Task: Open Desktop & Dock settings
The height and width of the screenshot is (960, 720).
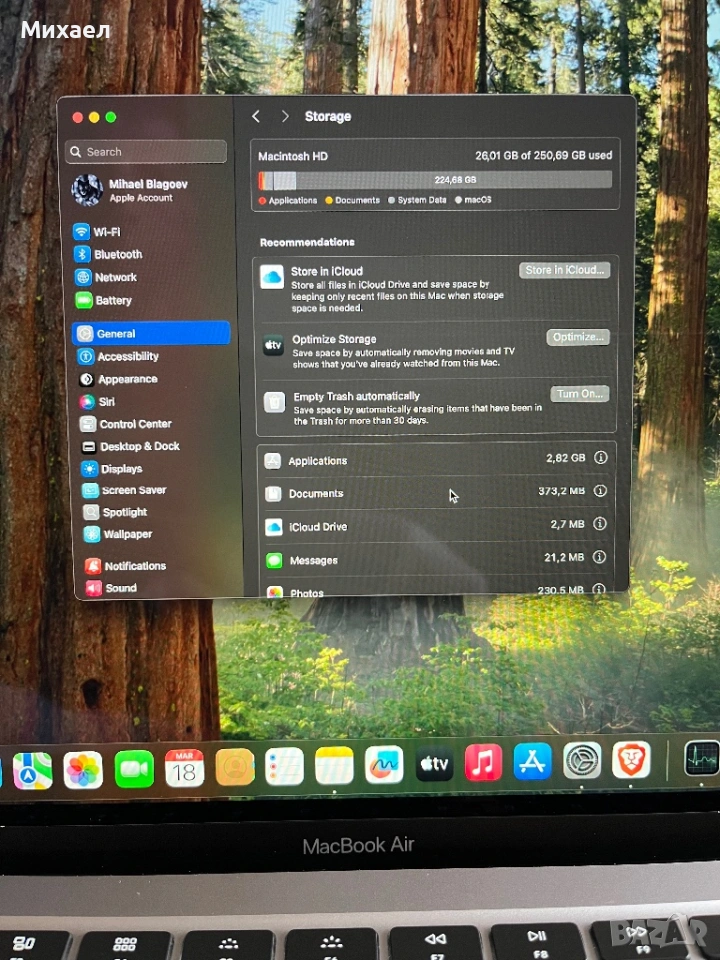Action: pyautogui.click(x=130, y=446)
